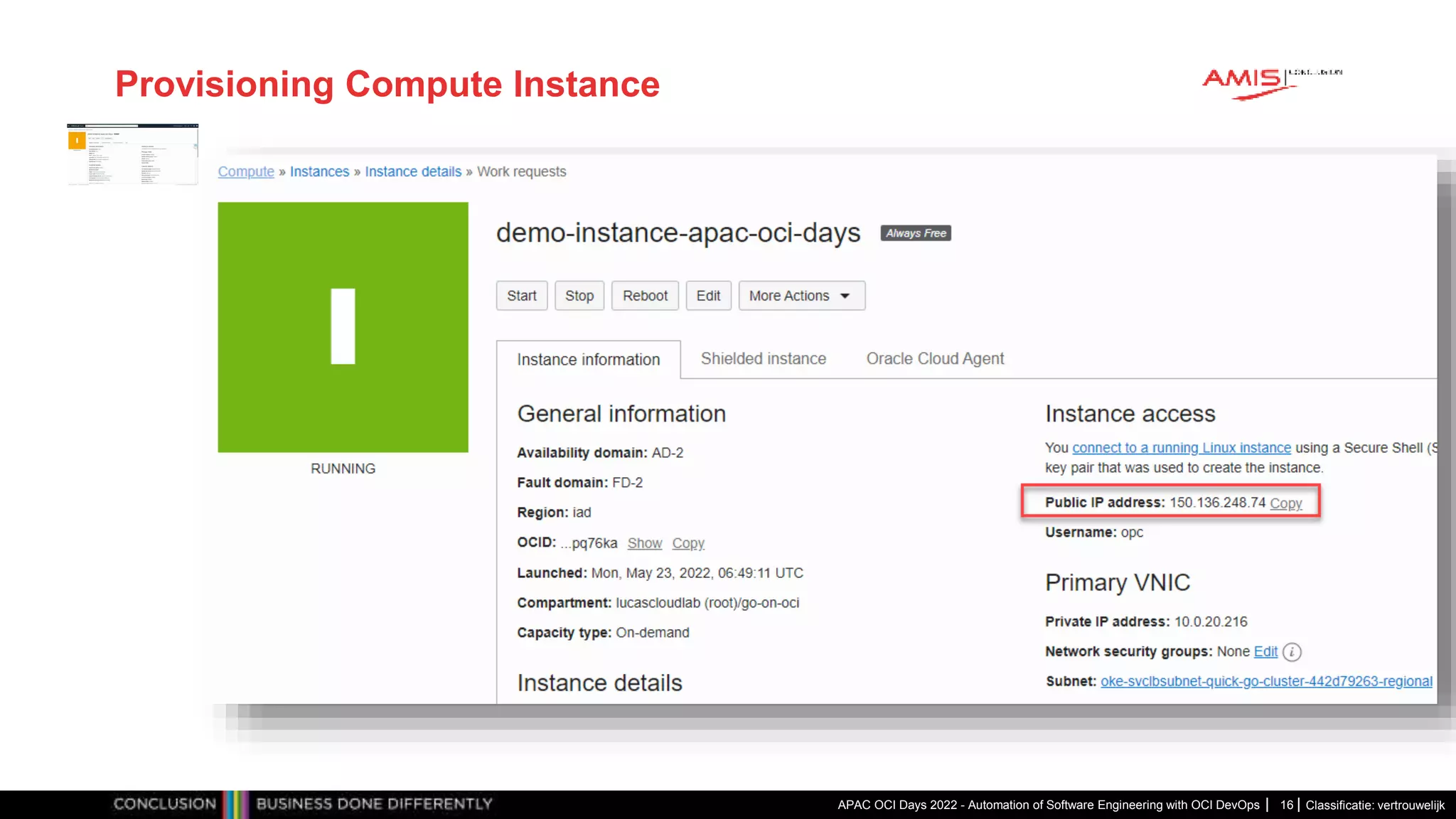This screenshot has height=819, width=1456.
Task: Click the Start button
Action: tap(522, 296)
